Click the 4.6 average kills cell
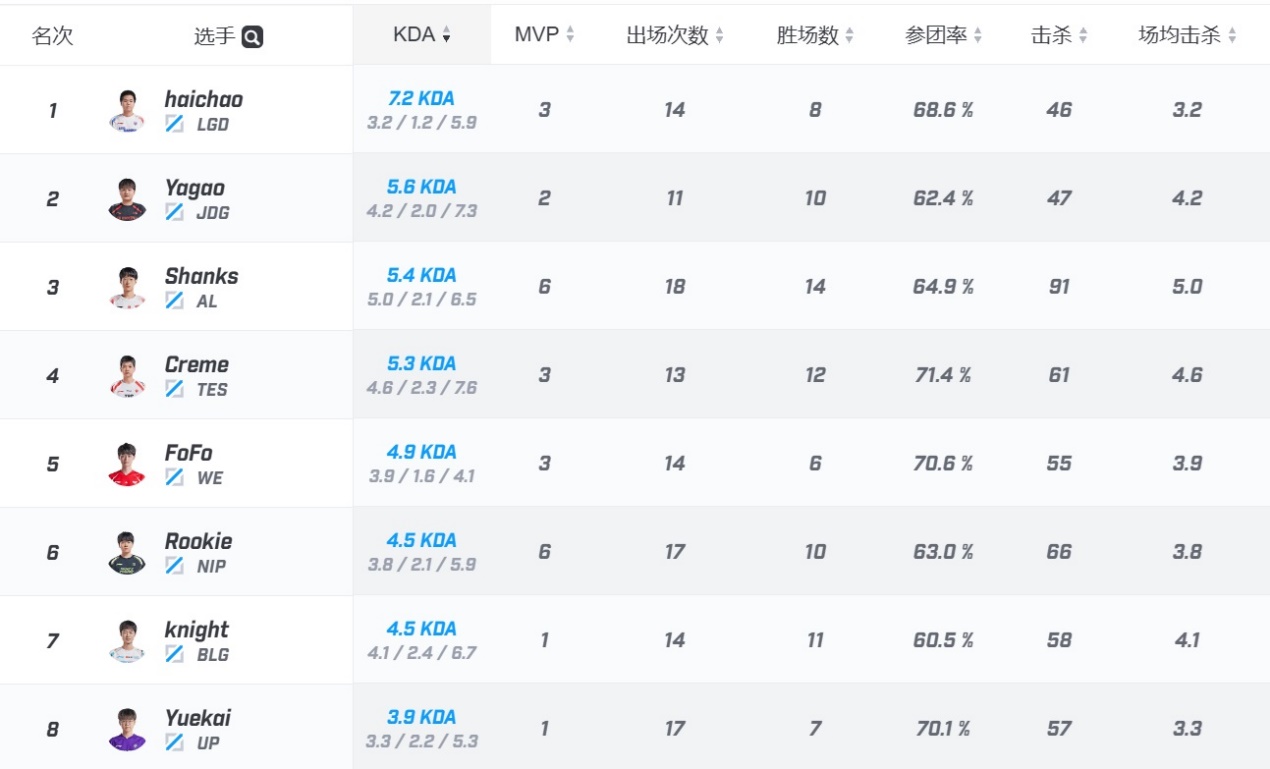Image resolution: width=1270 pixels, height=769 pixels. tap(1187, 375)
